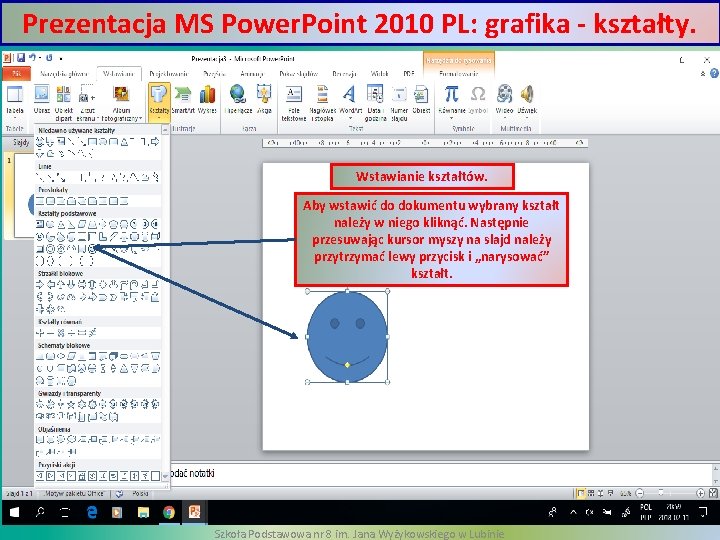The image size is (720, 540).
Task: Expand the Wideo dropdown arrow
Action: click(504, 118)
